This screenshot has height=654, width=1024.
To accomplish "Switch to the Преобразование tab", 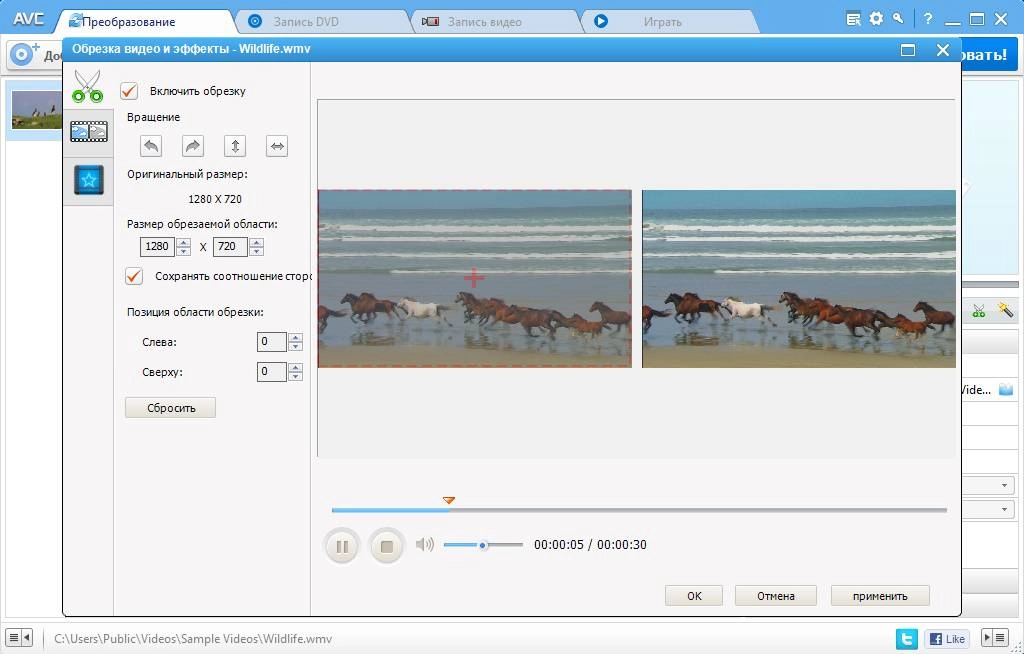I will (x=144, y=22).
